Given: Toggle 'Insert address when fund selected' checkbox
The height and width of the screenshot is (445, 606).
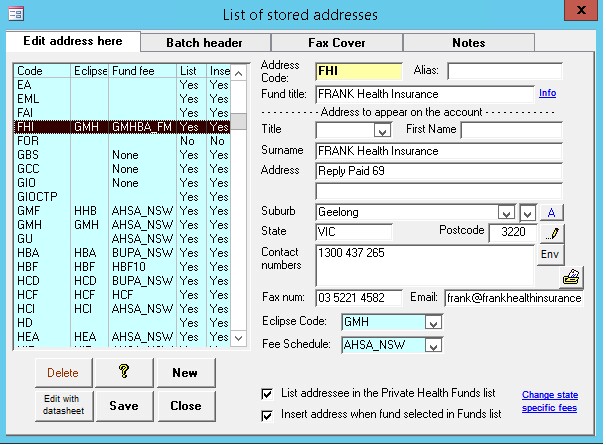Looking at the screenshot, I should [x=267, y=416].
